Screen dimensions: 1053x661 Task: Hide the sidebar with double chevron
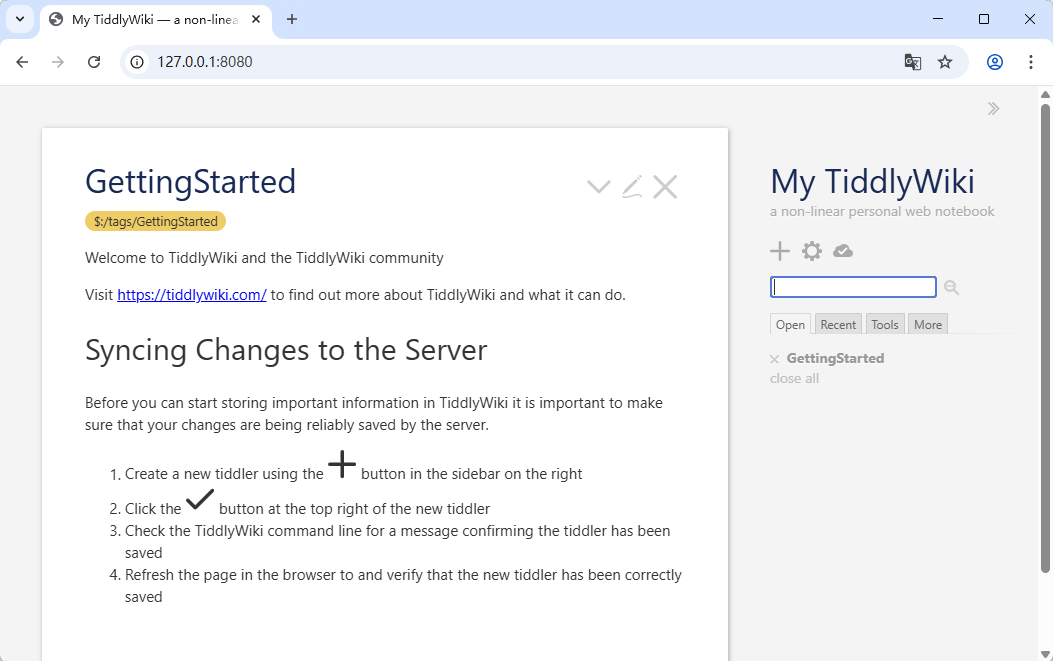tap(993, 109)
